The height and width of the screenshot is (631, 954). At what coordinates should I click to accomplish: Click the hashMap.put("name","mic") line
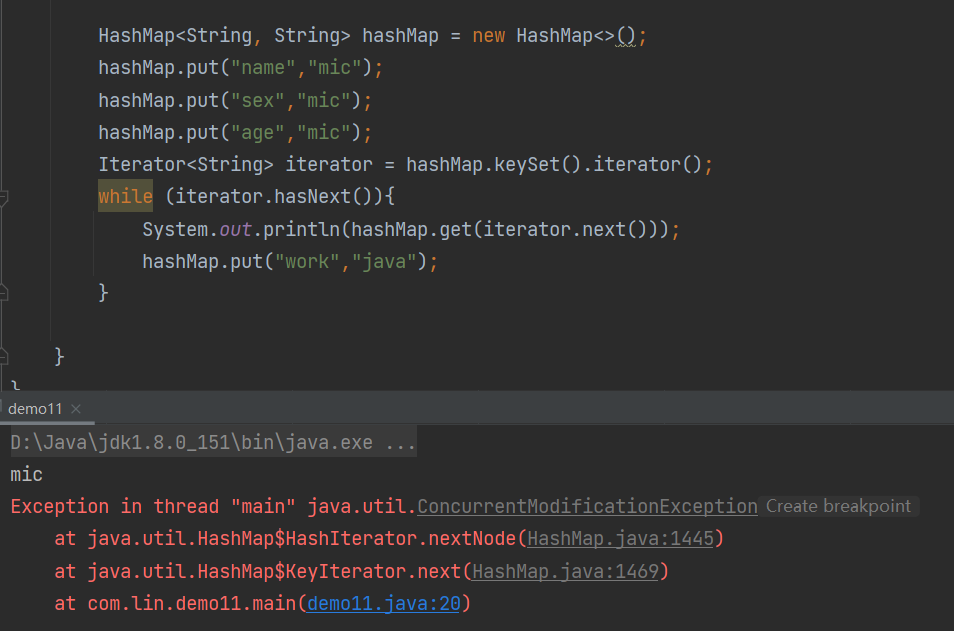[240, 68]
